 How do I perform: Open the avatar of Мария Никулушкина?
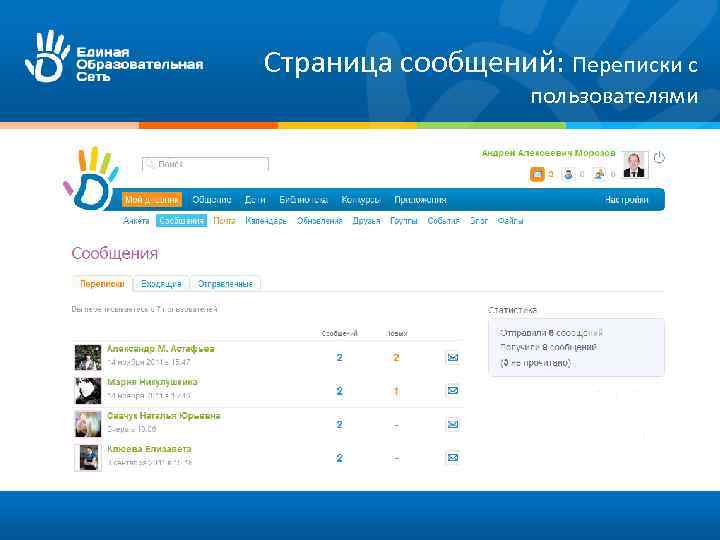click(88, 391)
